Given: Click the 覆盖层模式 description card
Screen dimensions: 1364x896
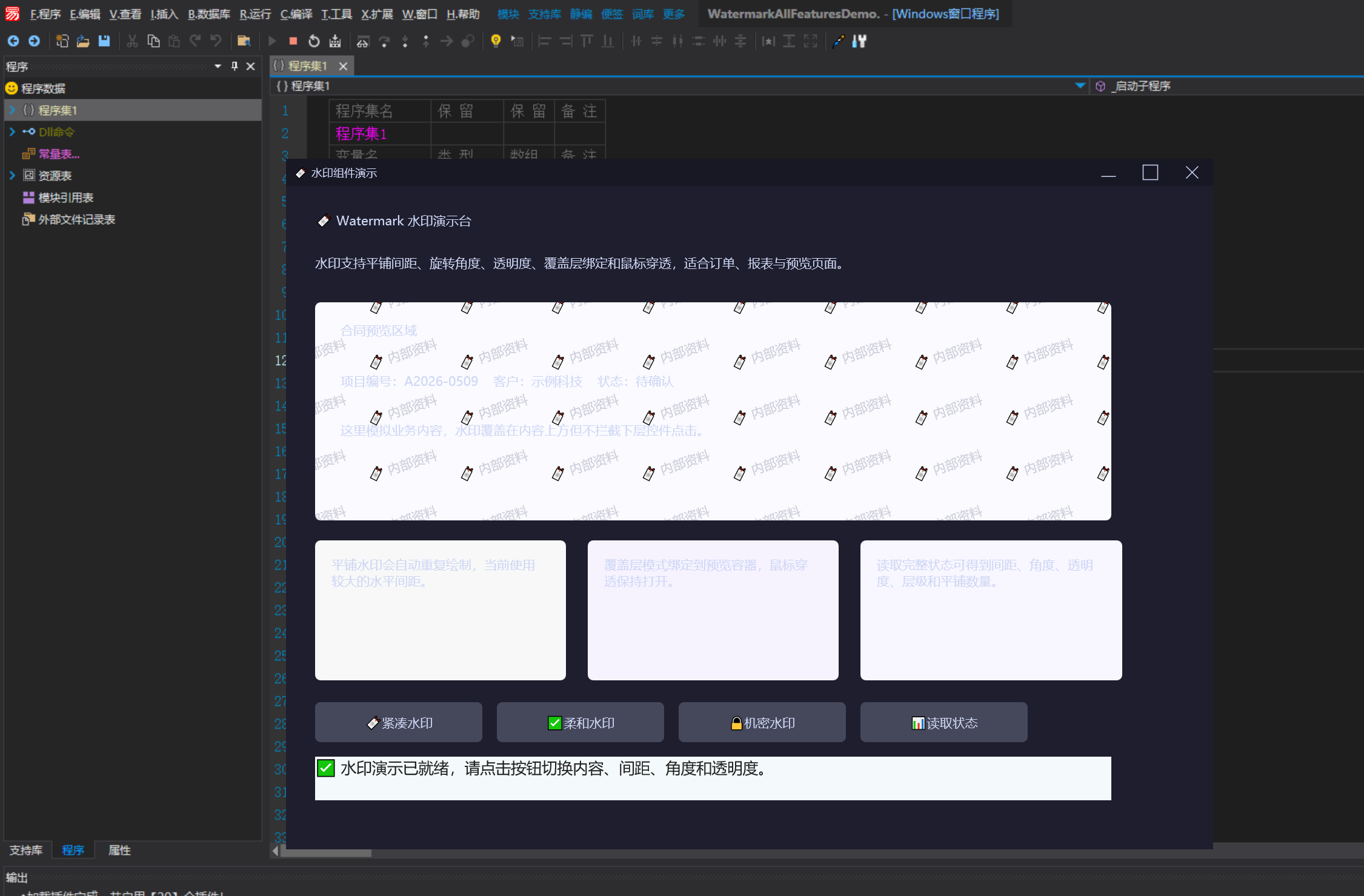Looking at the screenshot, I should click(x=713, y=610).
